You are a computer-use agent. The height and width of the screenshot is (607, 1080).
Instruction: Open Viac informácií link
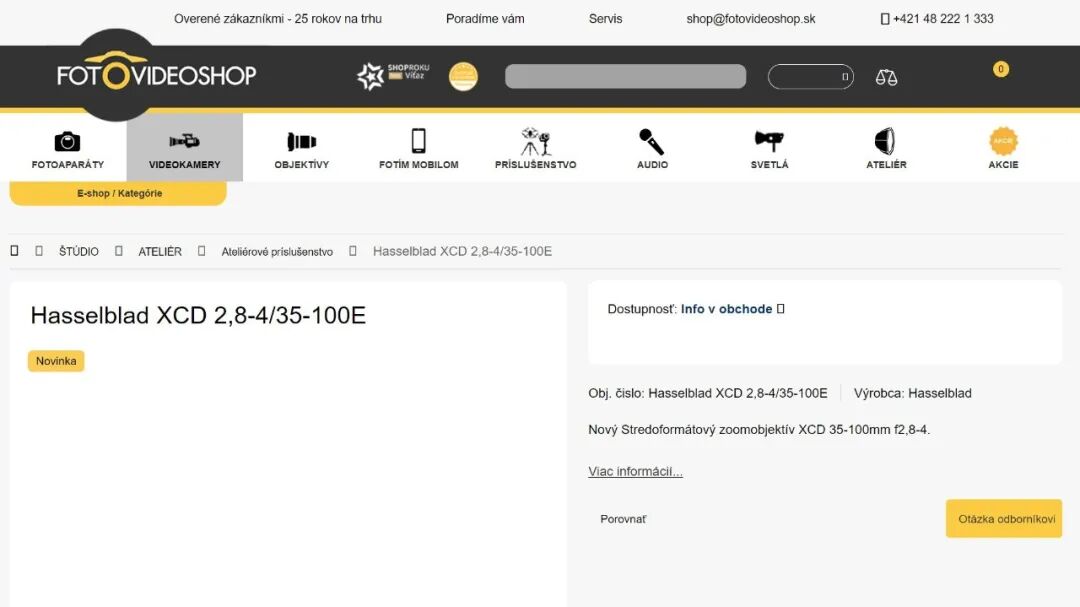[x=635, y=471]
